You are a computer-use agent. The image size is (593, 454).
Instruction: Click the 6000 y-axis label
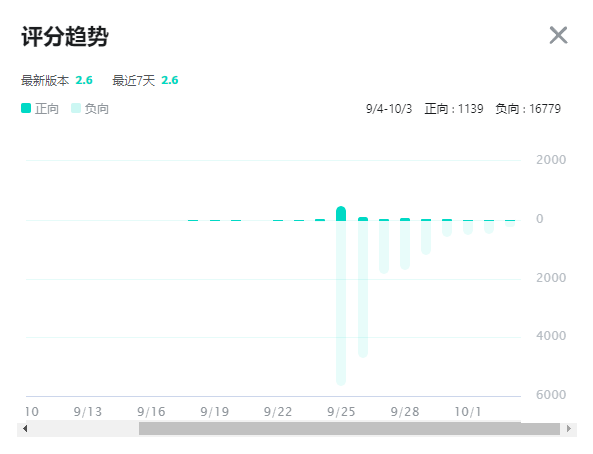551,395
